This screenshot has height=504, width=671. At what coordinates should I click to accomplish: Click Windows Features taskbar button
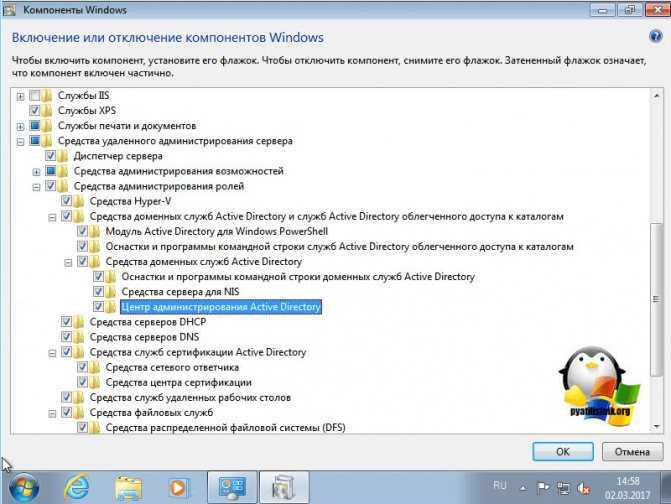(284, 488)
